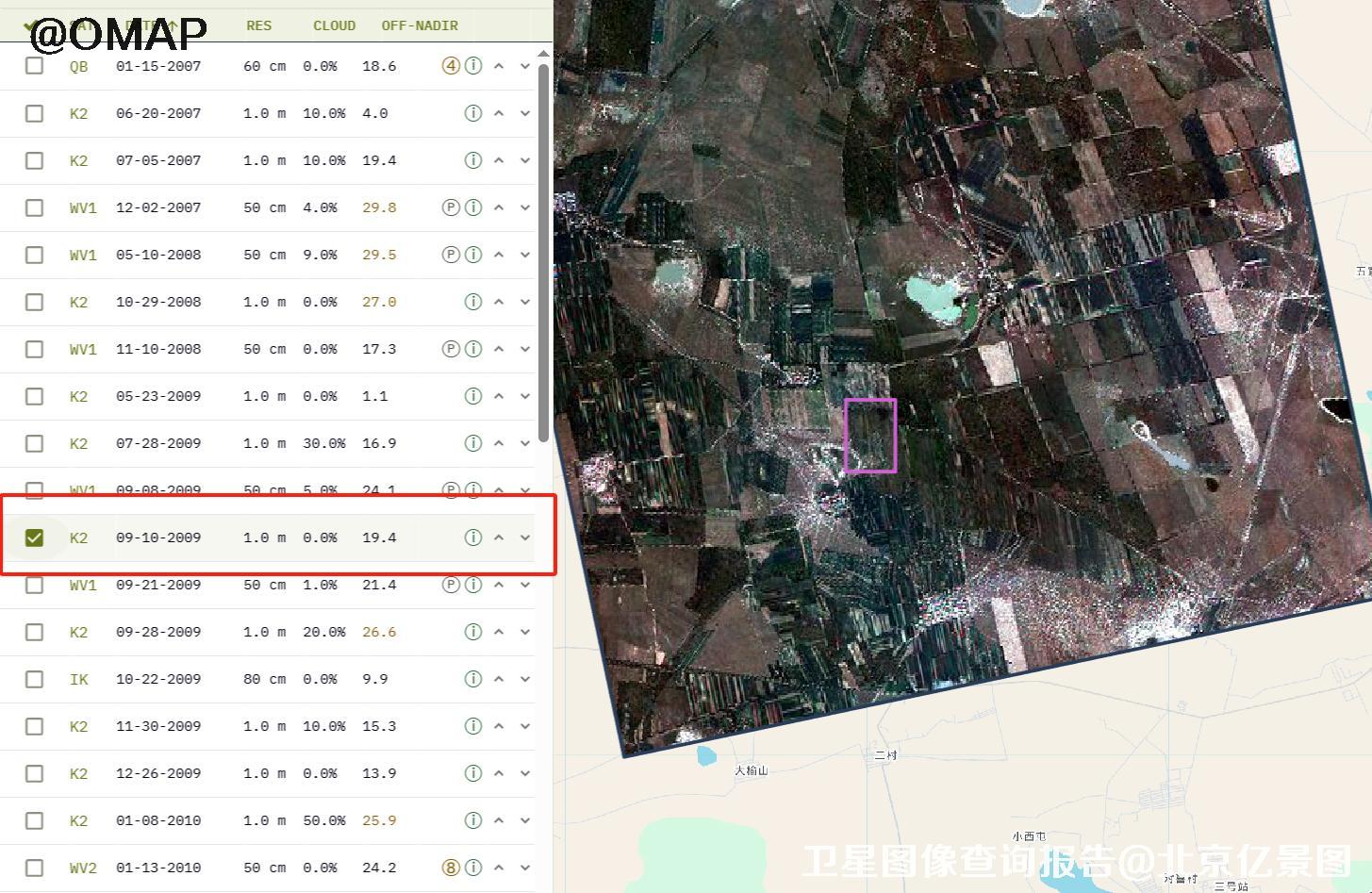
Task: Open info icon for selected K2 09-10-2009 row
Action: point(473,537)
